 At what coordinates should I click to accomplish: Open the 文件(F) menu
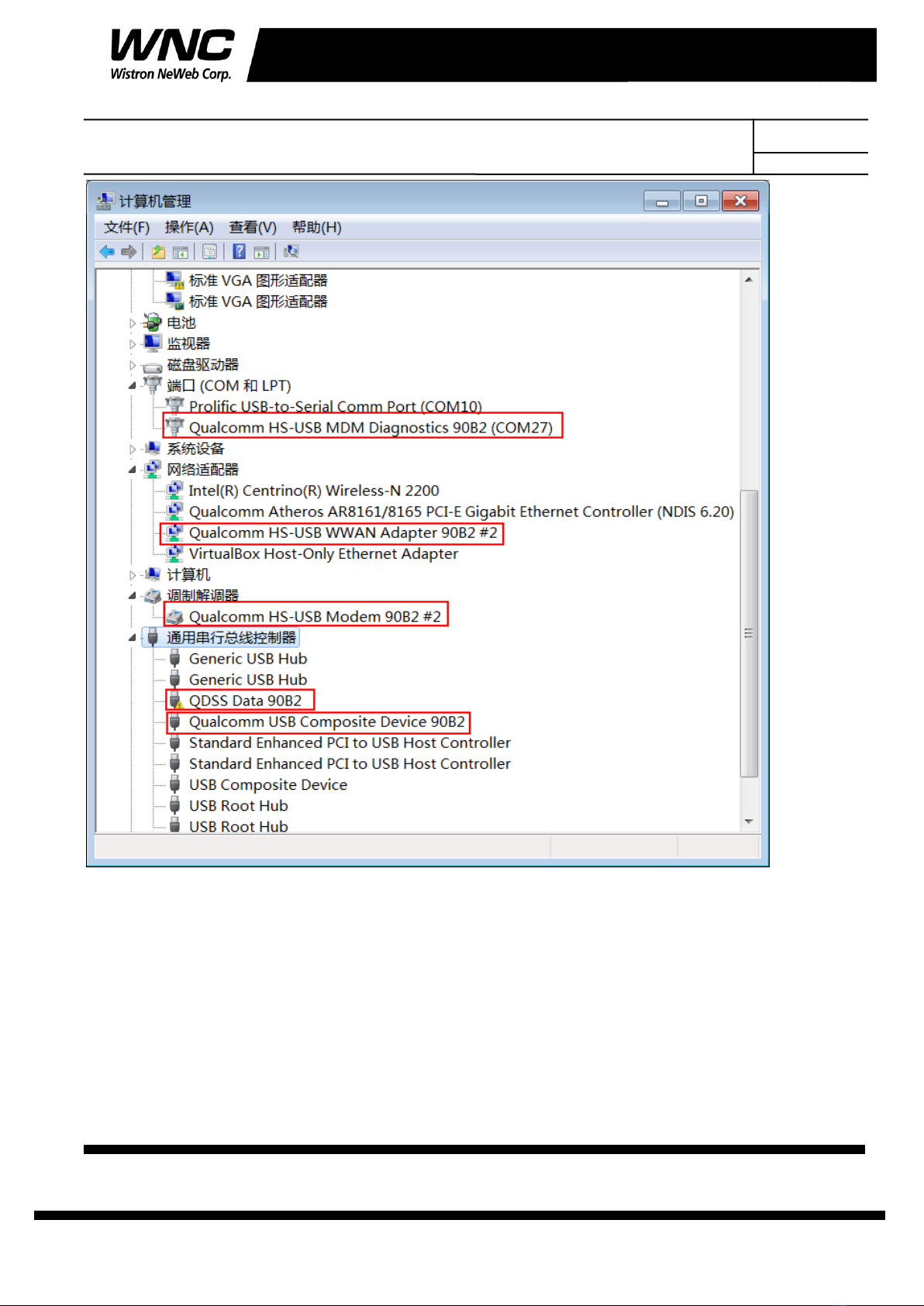[x=126, y=227]
